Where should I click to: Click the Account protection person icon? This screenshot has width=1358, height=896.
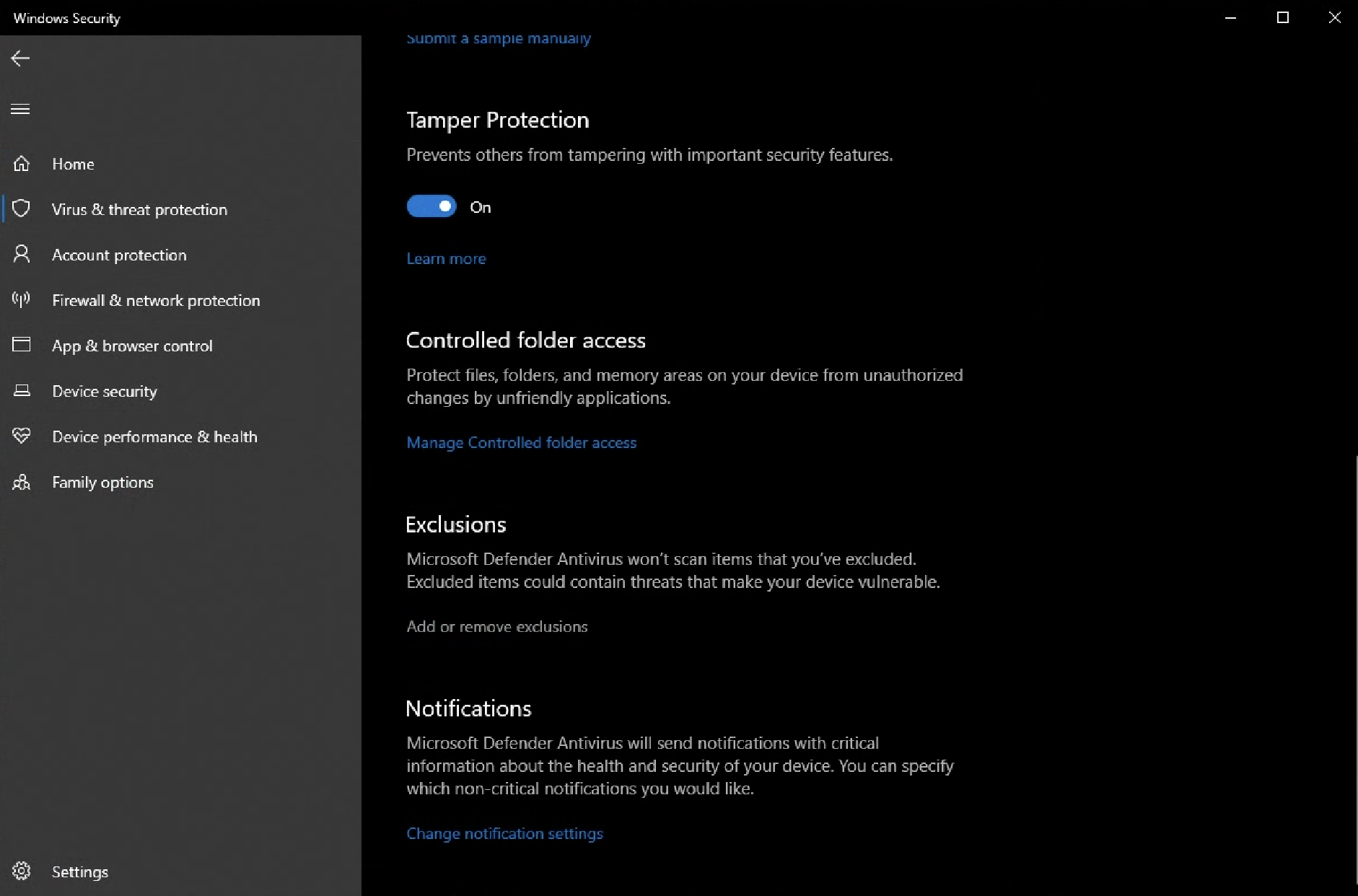(x=22, y=254)
